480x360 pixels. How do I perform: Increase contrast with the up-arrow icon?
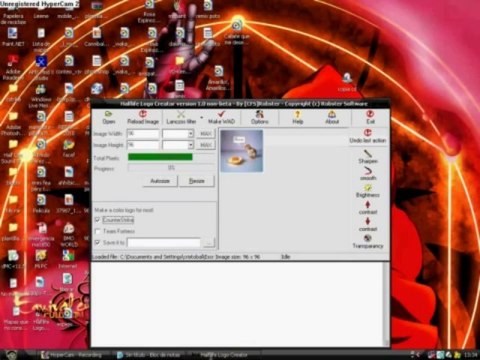tap(368, 208)
